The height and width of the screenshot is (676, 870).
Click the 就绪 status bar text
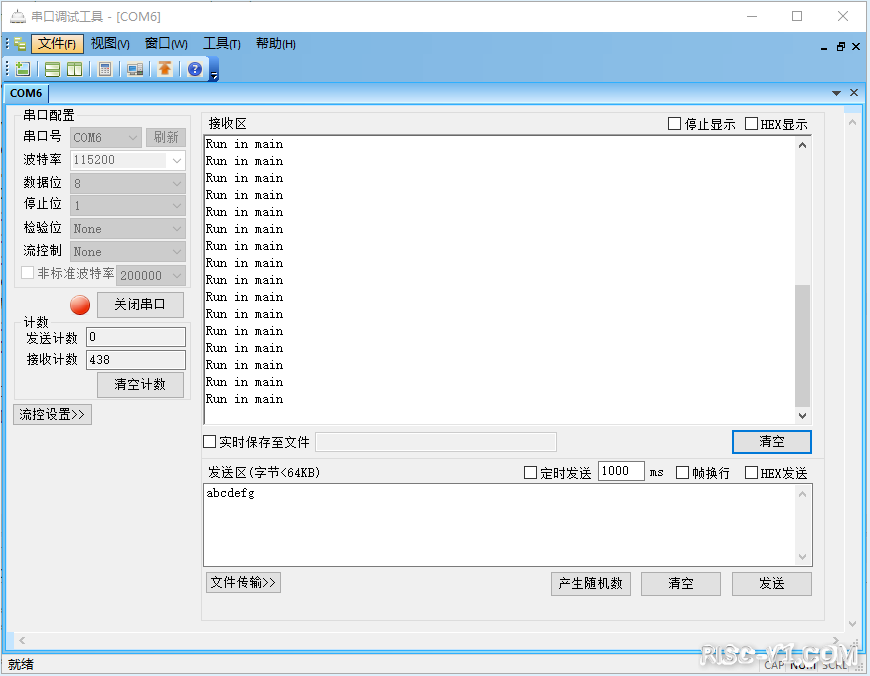21,664
